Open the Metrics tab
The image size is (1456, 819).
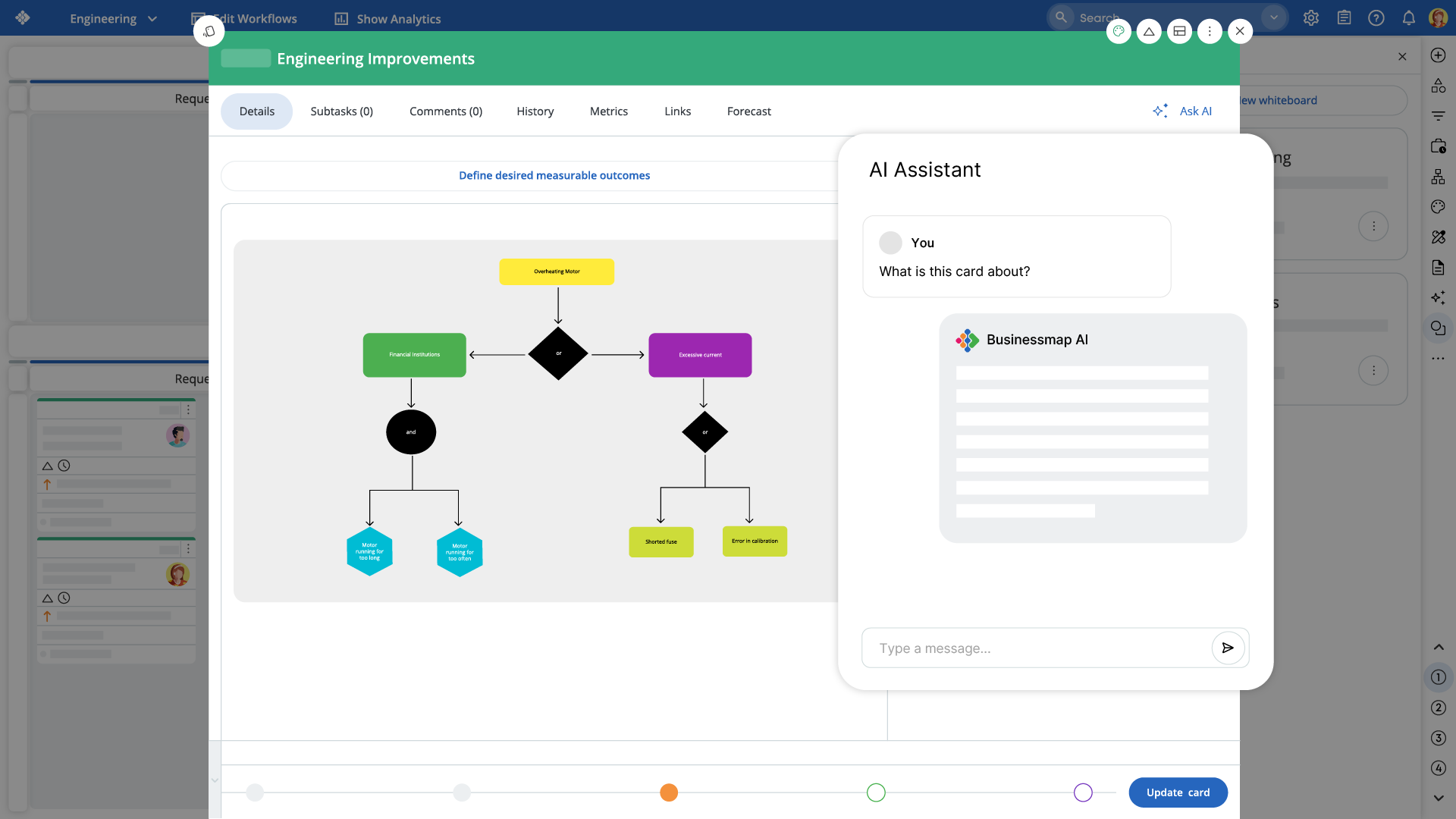click(x=608, y=111)
